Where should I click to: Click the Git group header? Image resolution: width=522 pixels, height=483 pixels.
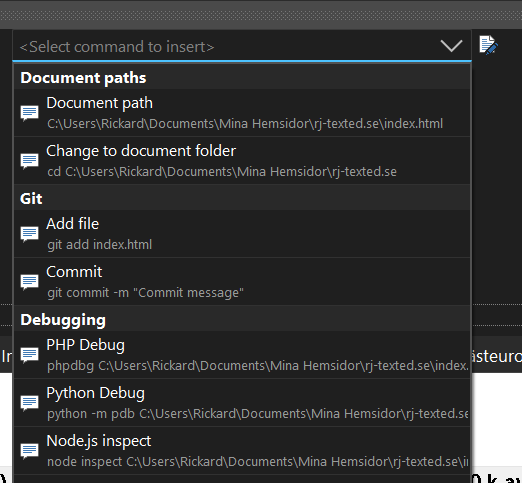(x=242, y=198)
